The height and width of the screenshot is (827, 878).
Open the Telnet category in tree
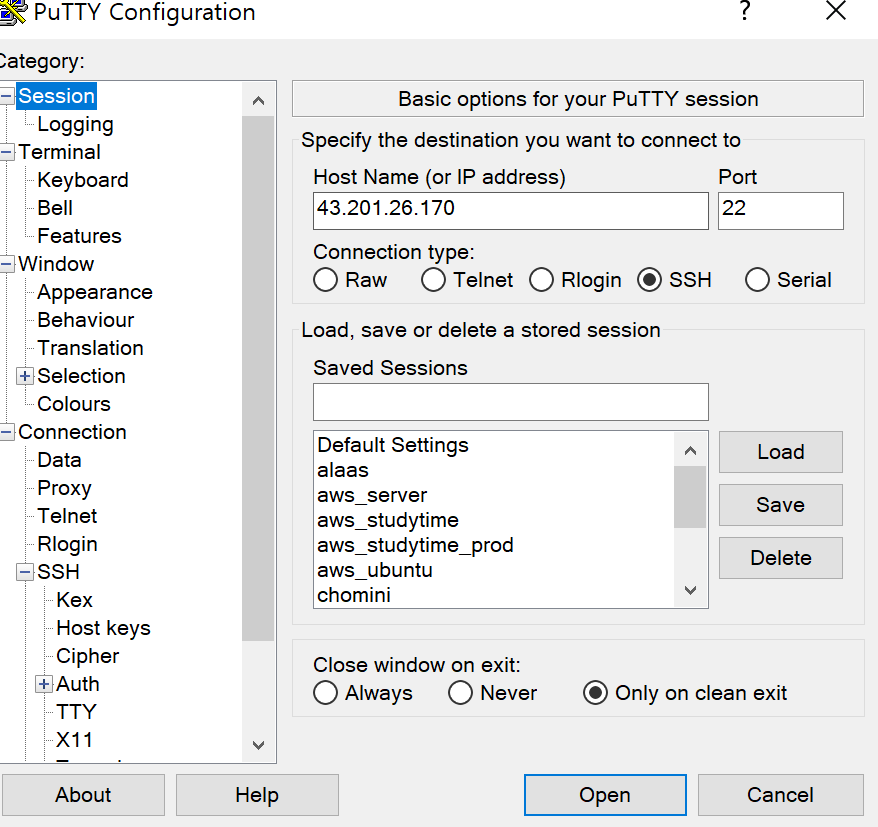pyautogui.click(x=67, y=516)
